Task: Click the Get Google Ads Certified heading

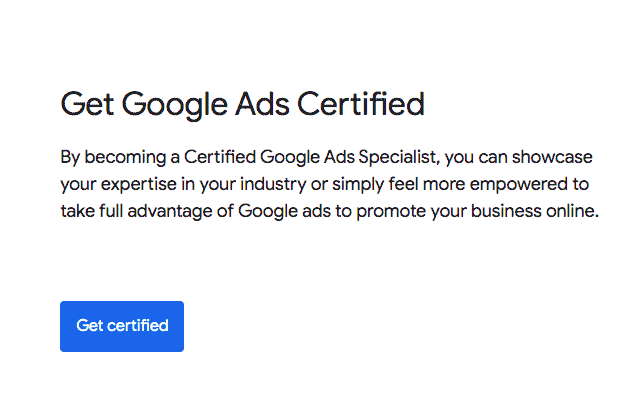Action: [243, 104]
